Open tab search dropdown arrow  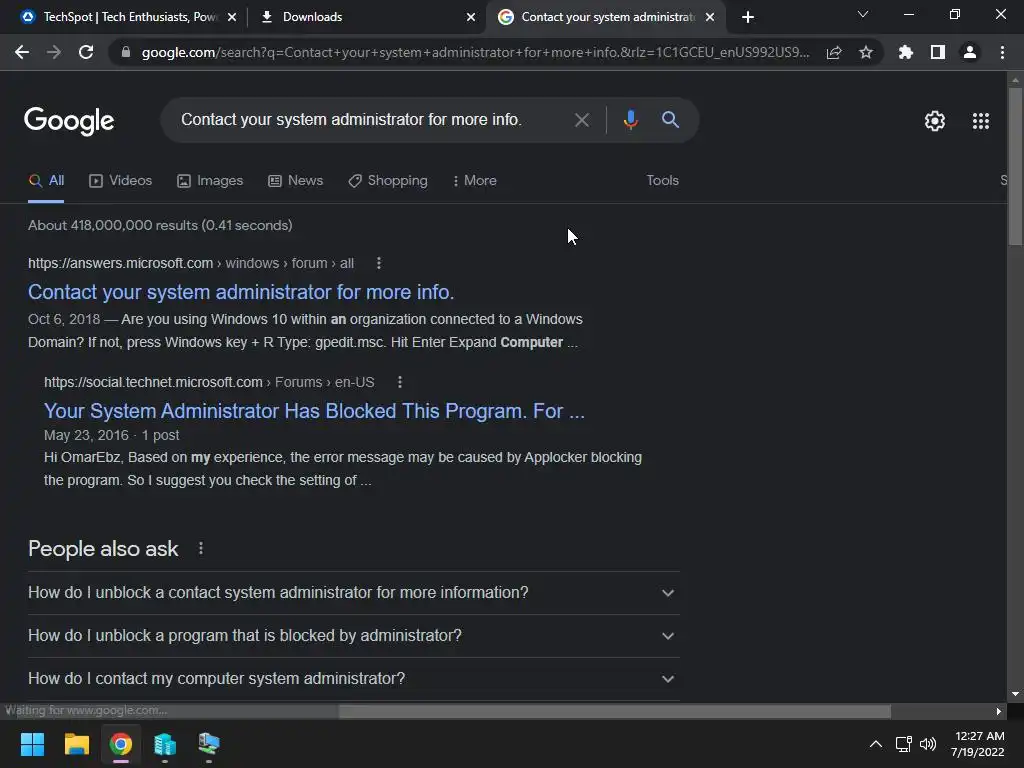863,14
